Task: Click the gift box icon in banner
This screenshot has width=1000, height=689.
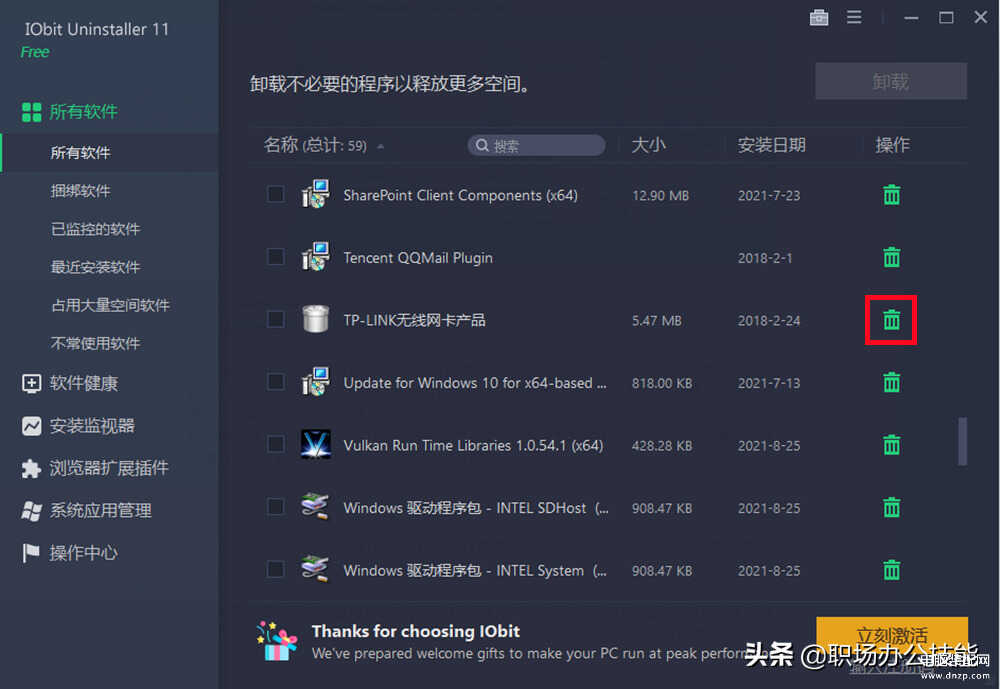Action: click(277, 641)
